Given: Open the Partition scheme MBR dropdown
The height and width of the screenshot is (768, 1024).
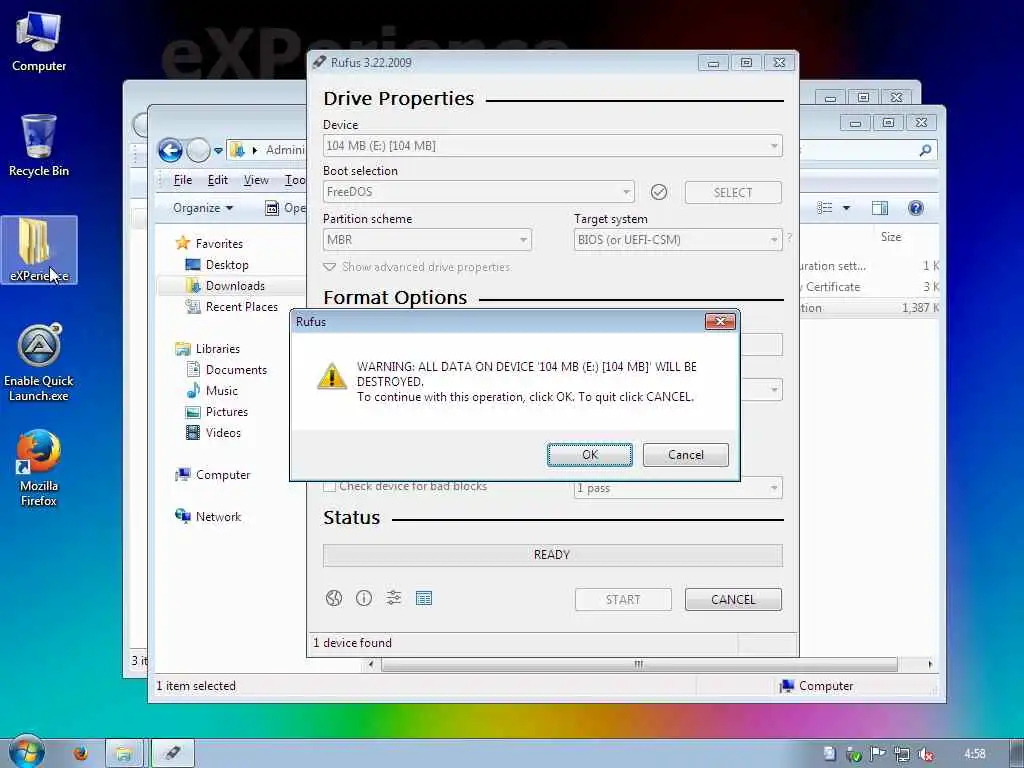Looking at the screenshot, I should click(427, 240).
